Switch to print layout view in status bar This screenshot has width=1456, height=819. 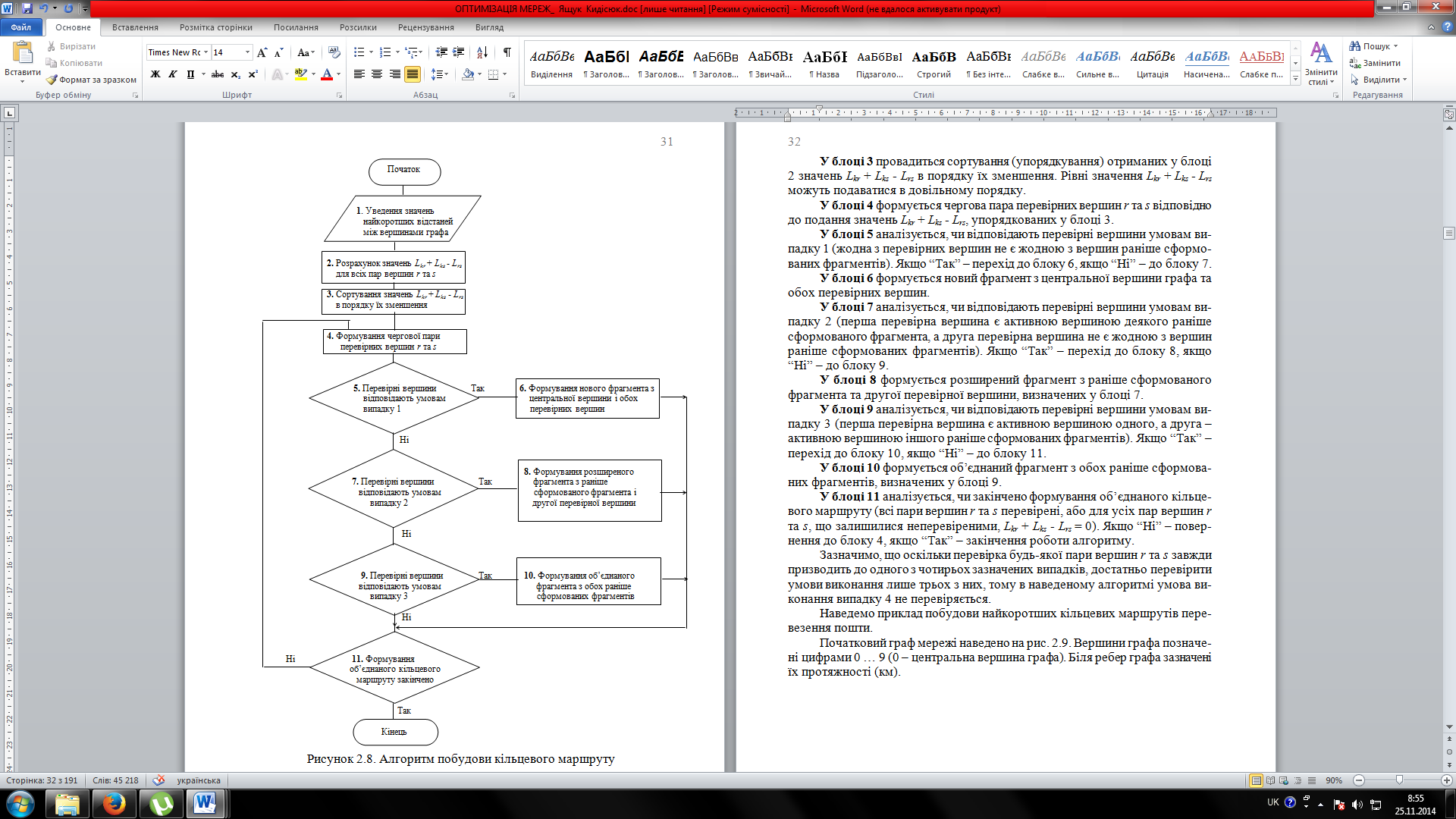[1257, 780]
